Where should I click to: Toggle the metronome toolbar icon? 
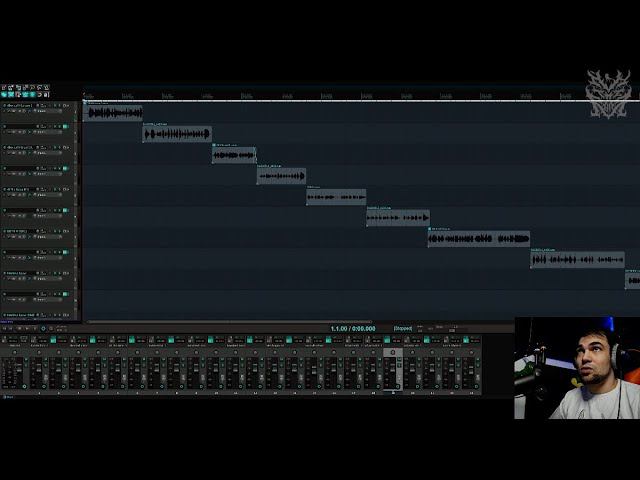tap(47, 87)
